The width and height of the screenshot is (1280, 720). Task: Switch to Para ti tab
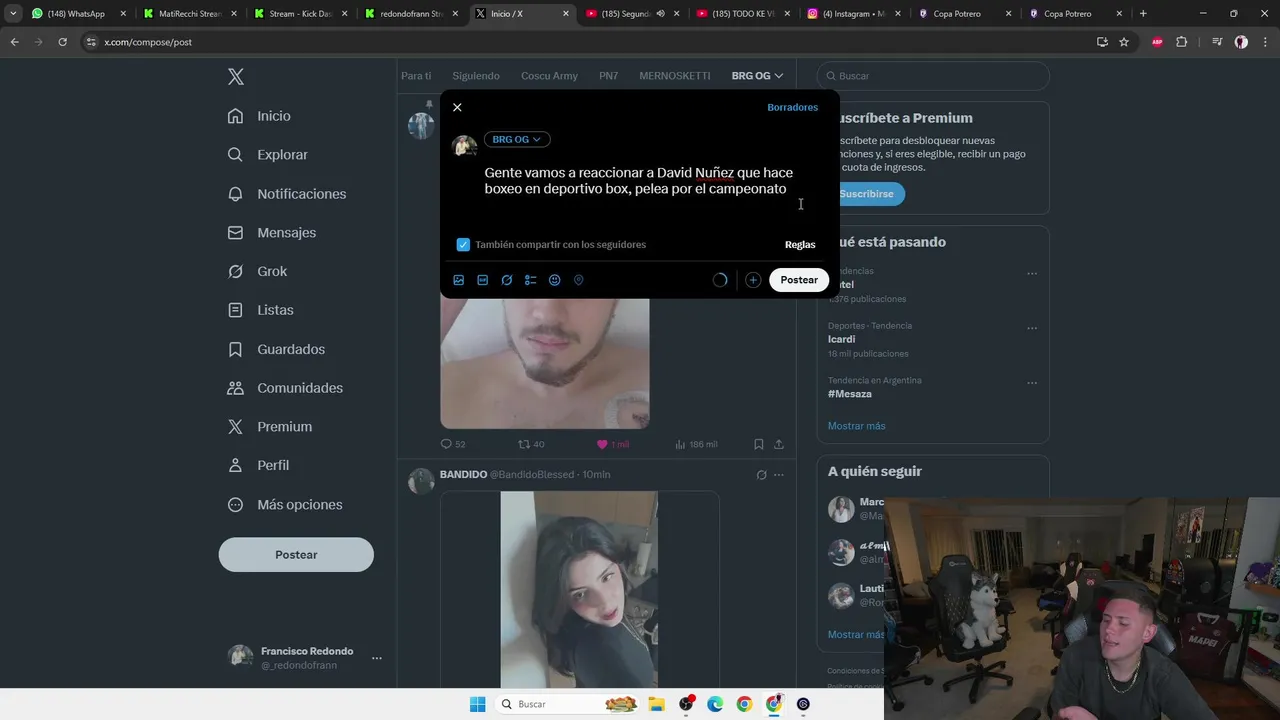pyautogui.click(x=416, y=76)
